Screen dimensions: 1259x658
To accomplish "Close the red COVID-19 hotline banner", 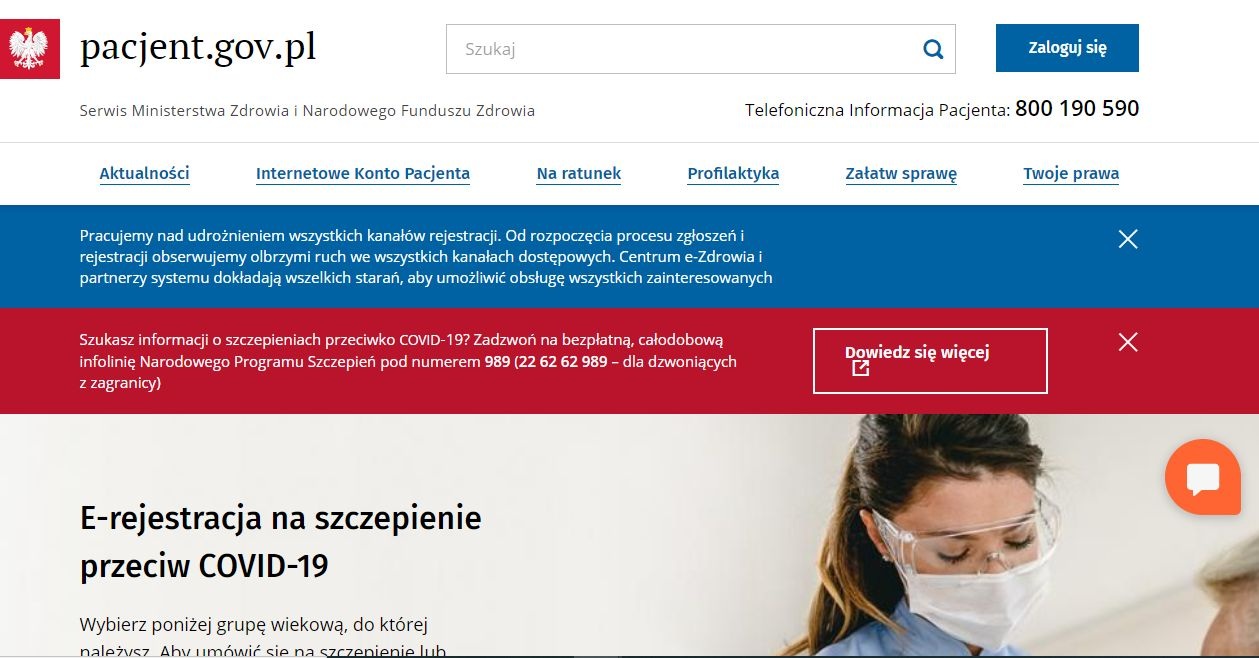I will tap(1128, 343).
